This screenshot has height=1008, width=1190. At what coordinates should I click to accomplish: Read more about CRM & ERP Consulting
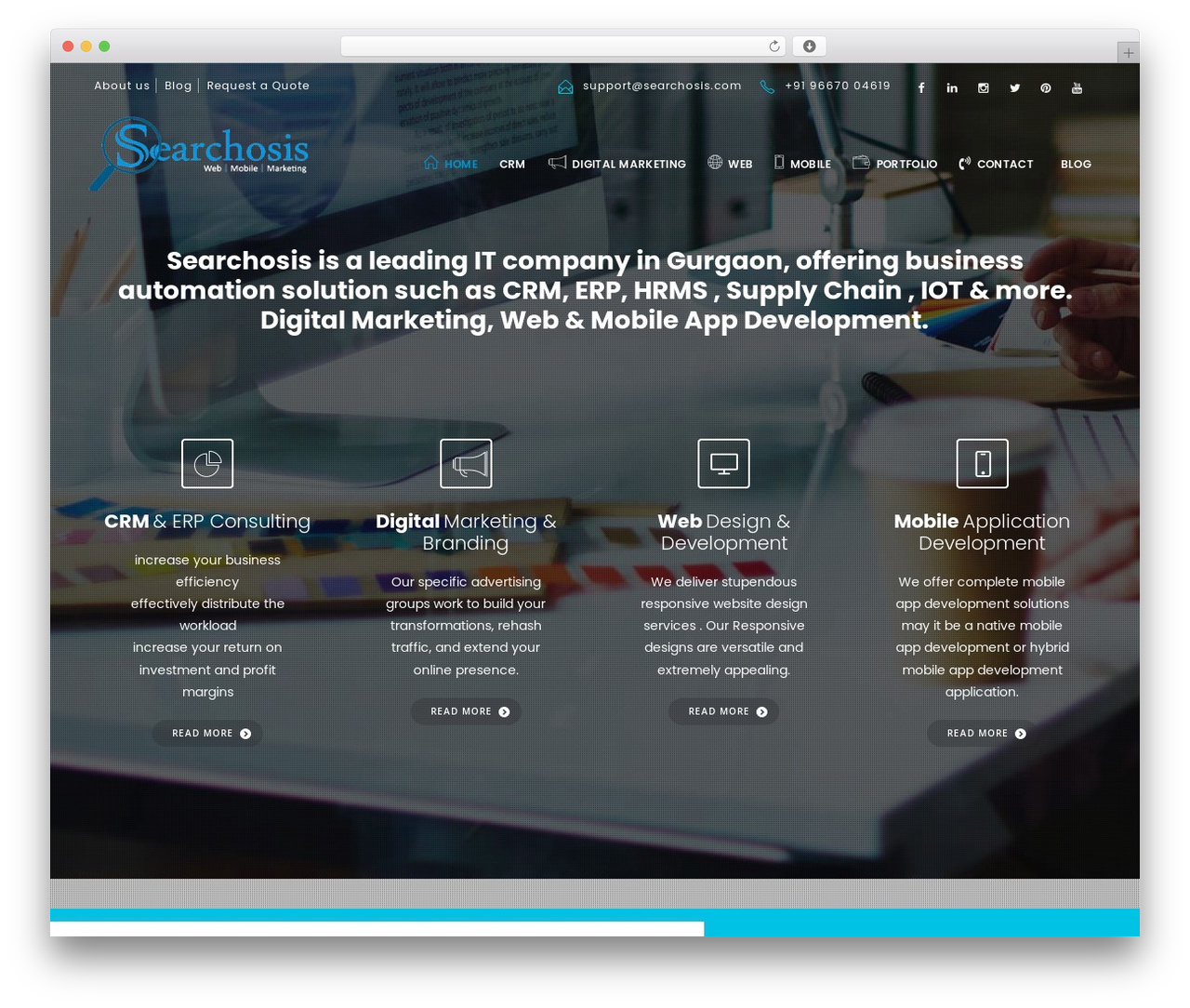[x=207, y=734]
